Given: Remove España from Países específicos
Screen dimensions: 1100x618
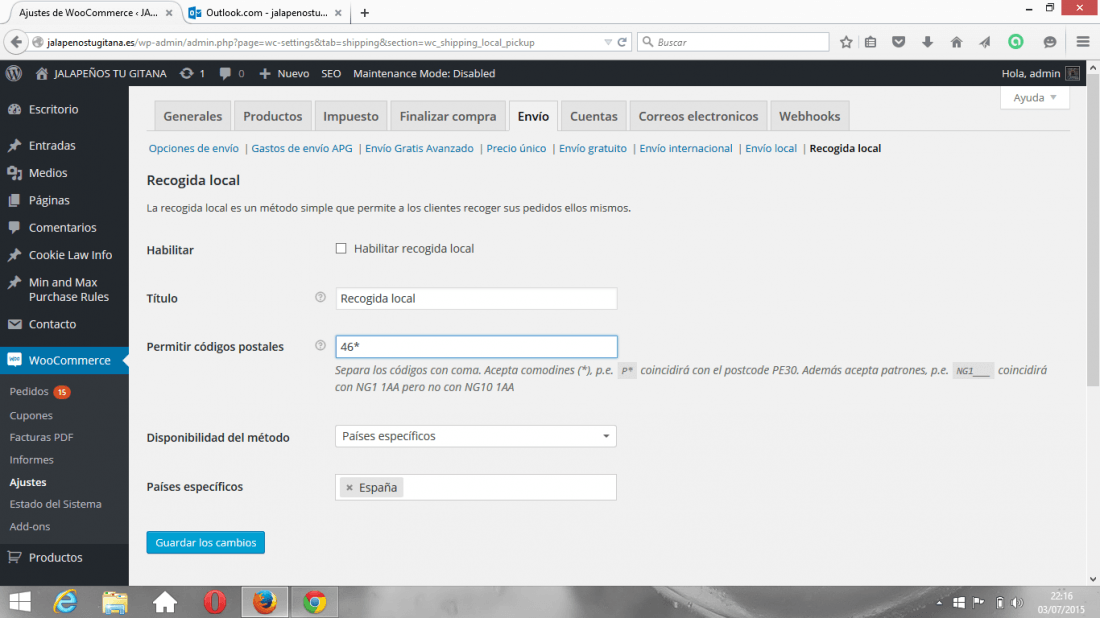Looking at the screenshot, I should pos(349,488).
